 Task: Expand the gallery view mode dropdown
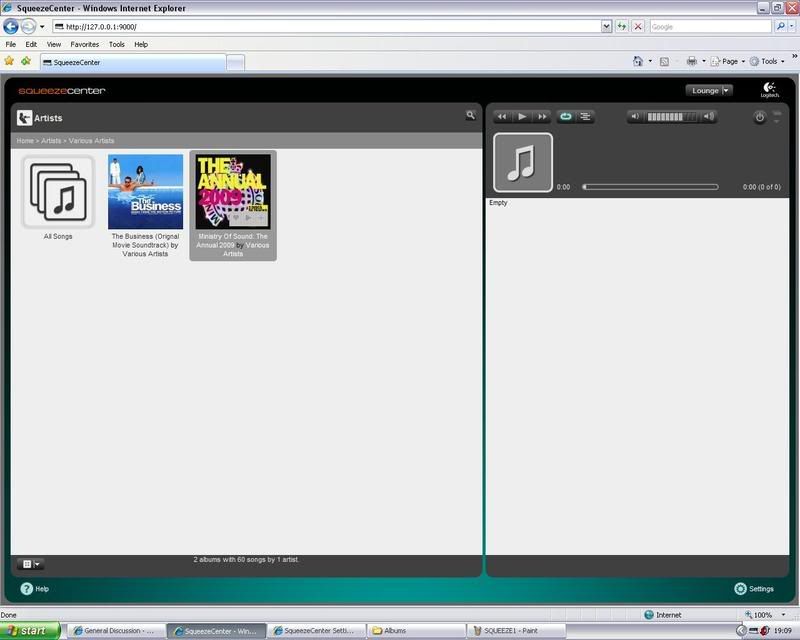pyautogui.click(x=32, y=564)
